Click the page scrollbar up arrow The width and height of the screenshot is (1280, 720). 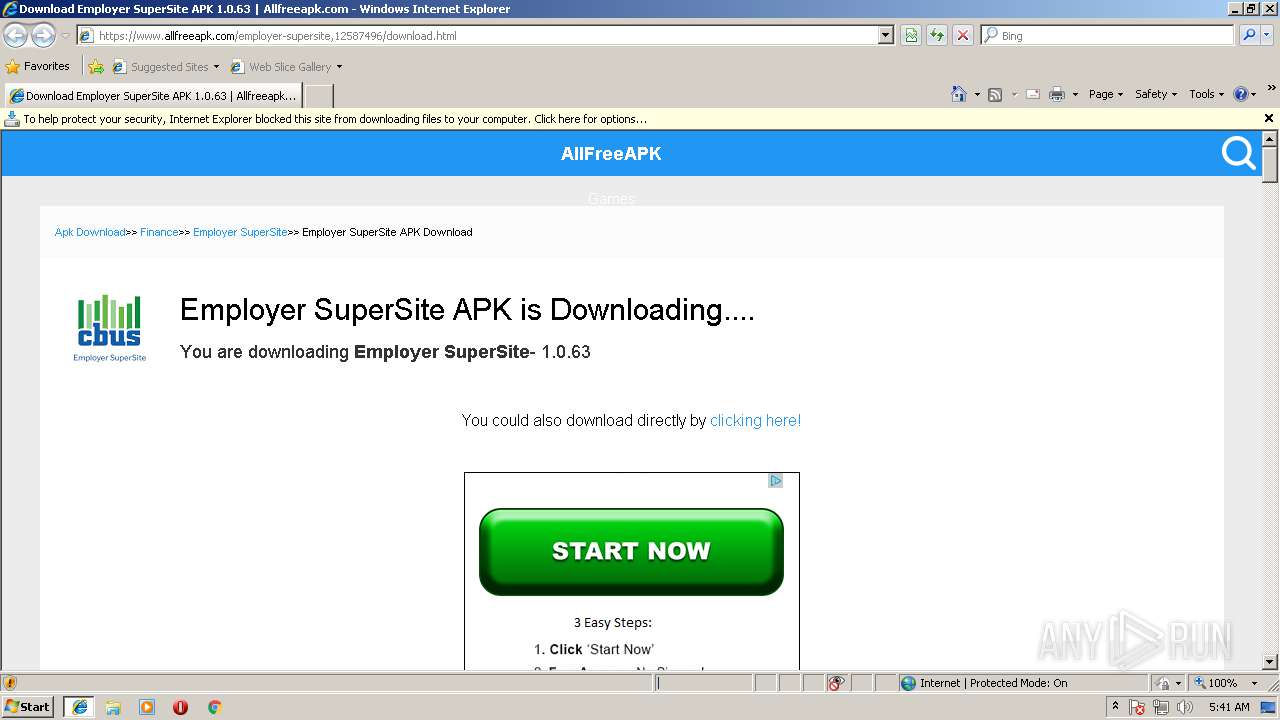pos(1270,139)
